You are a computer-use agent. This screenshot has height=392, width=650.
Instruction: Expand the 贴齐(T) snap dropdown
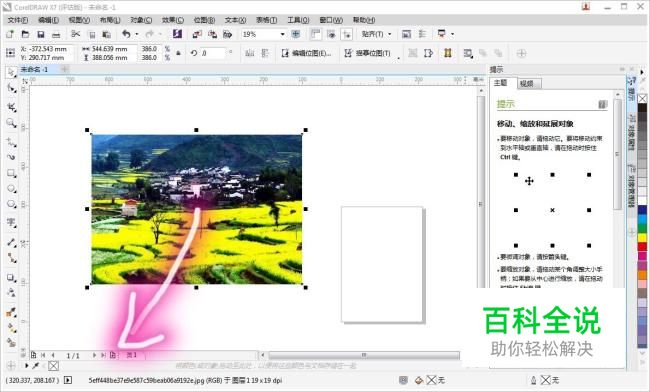pos(389,34)
